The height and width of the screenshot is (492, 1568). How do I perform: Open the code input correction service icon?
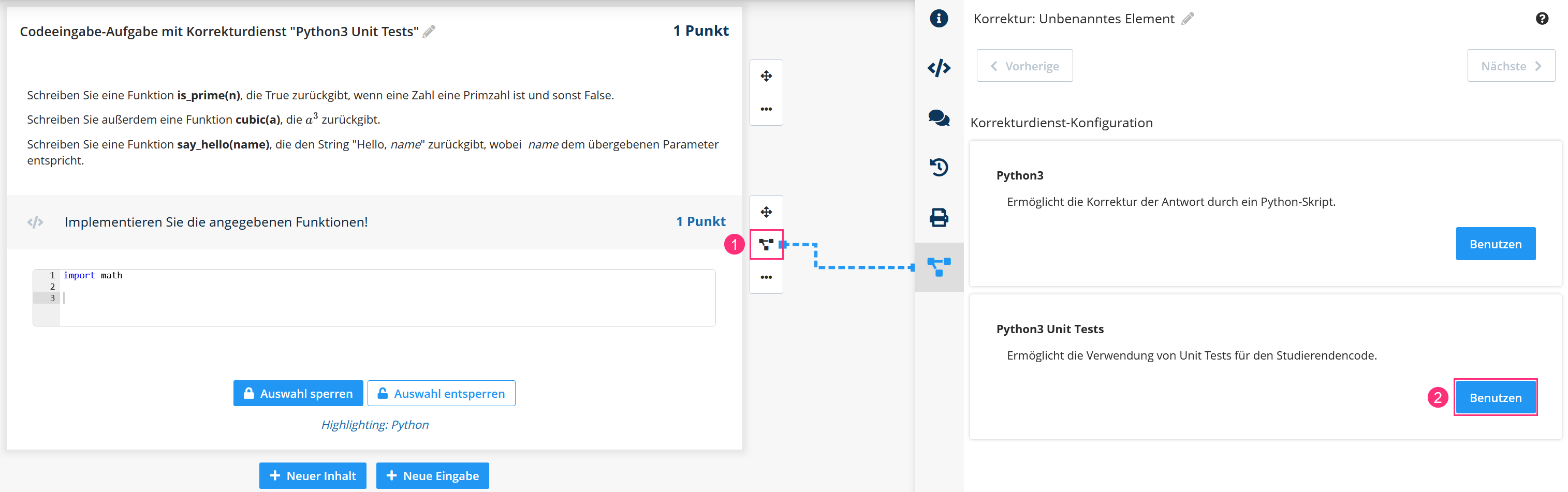pyautogui.click(x=766, y=245)
